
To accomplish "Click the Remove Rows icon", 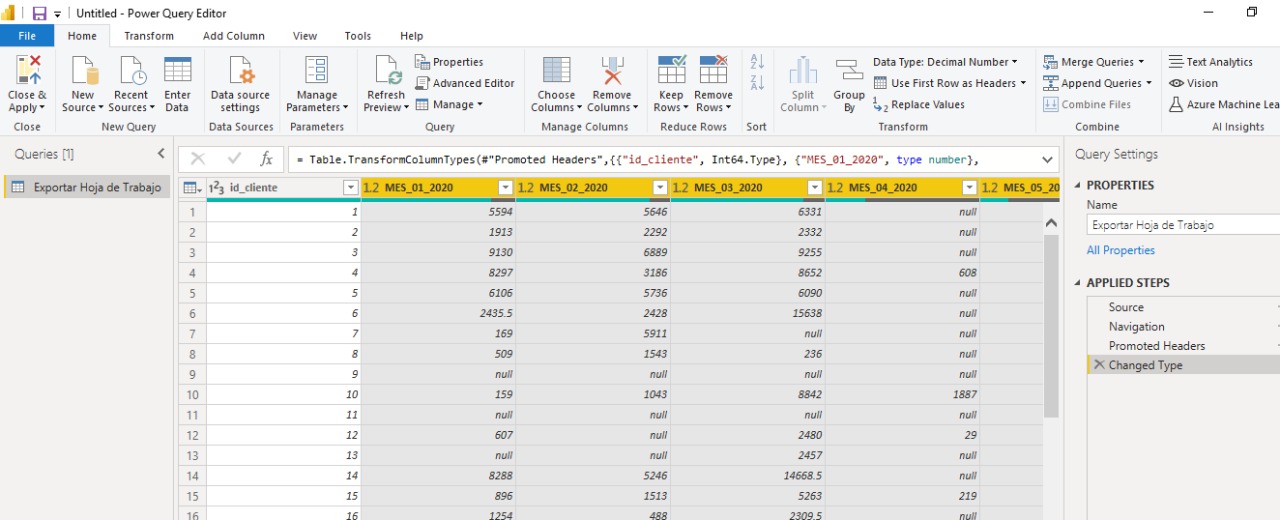I will [x=713, y=70].
